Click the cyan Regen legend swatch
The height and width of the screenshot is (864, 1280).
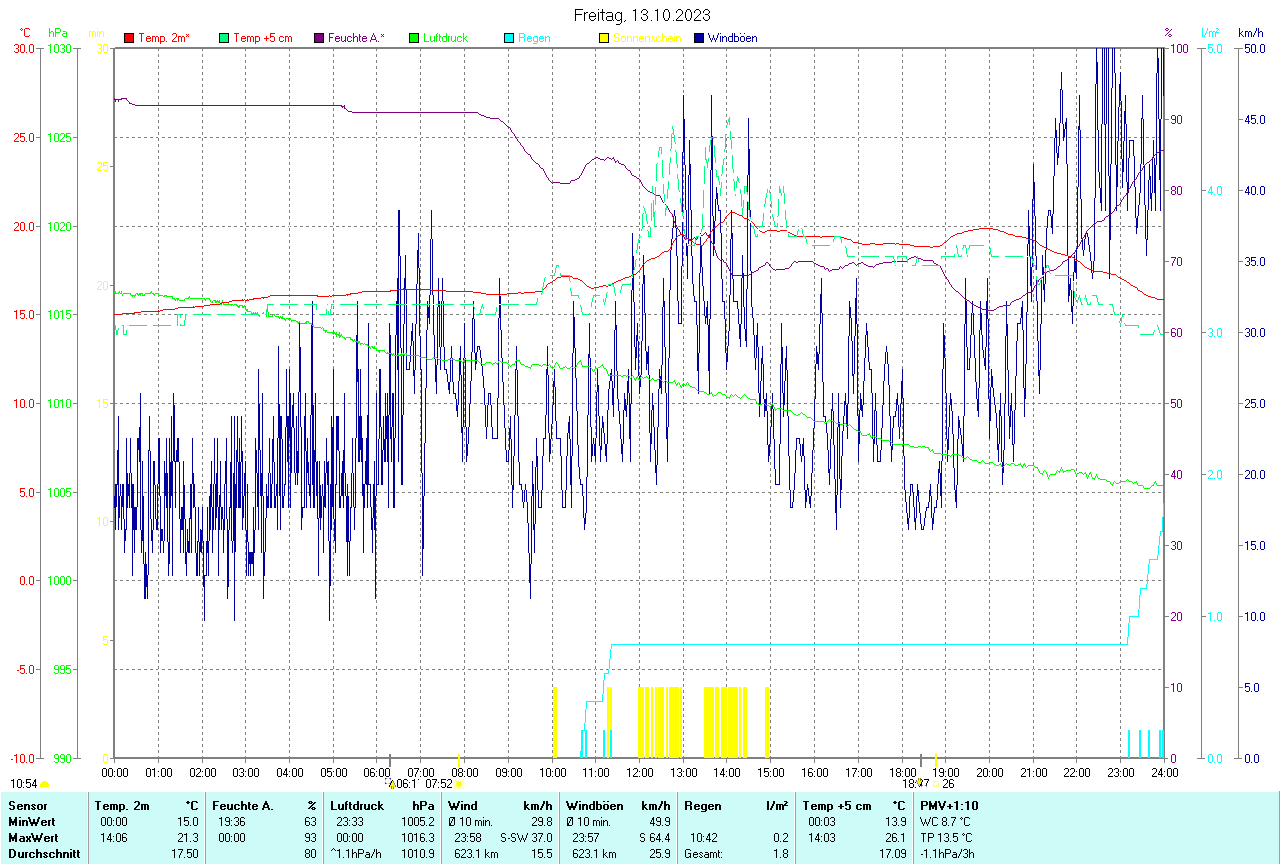coord(509,38)
